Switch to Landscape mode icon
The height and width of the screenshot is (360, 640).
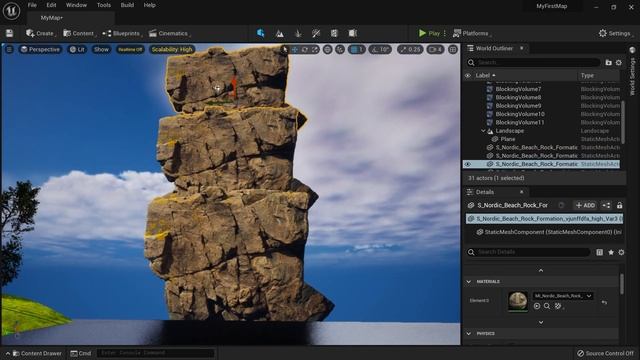coord(280,33)
